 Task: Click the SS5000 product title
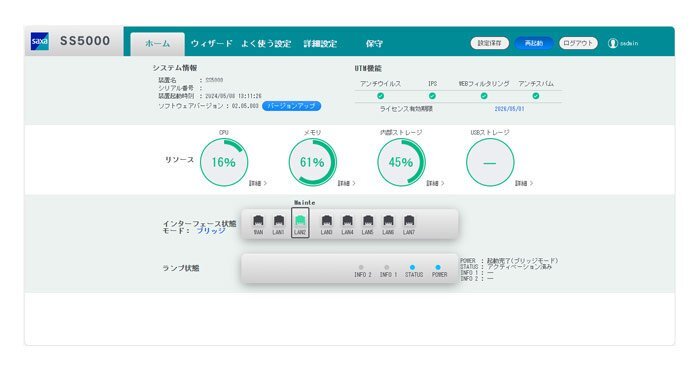point(85,41)
